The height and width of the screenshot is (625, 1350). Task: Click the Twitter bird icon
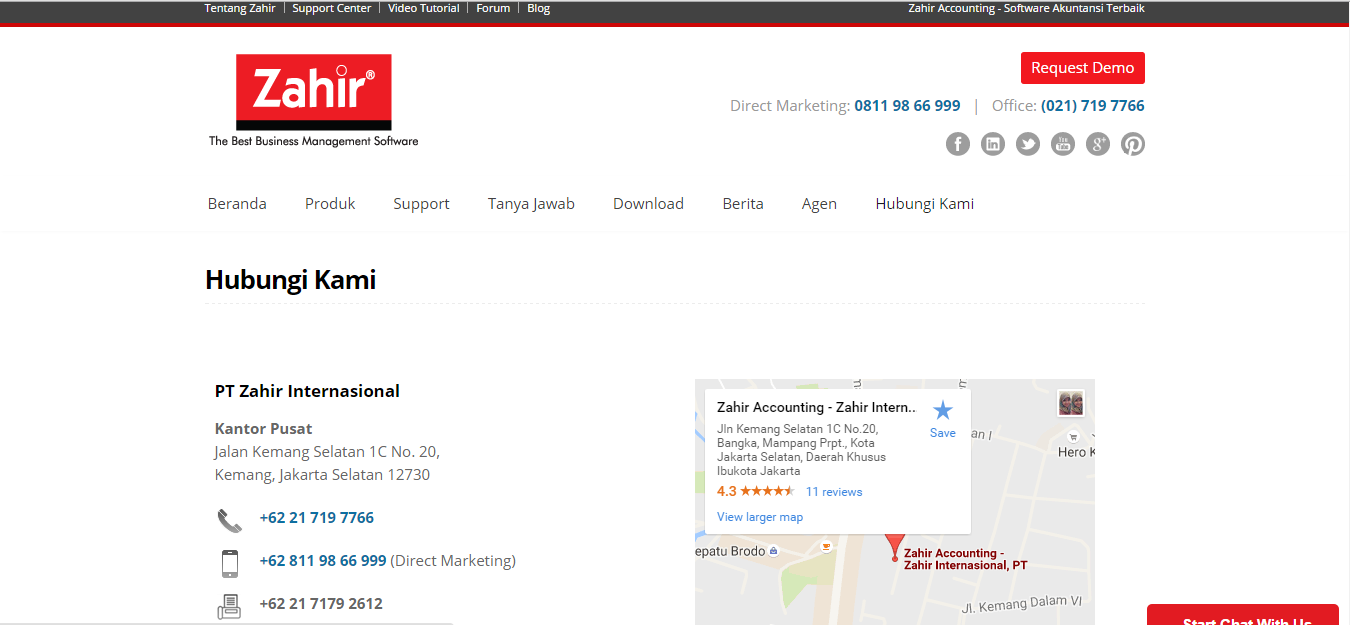click(1027, 144)
